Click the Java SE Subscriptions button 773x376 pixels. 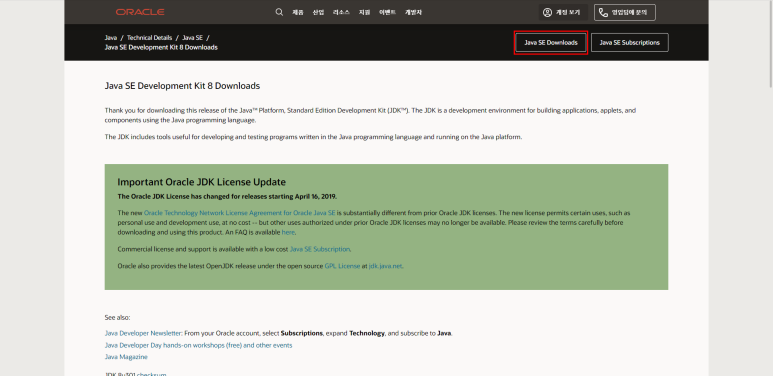tap(630, 42)
